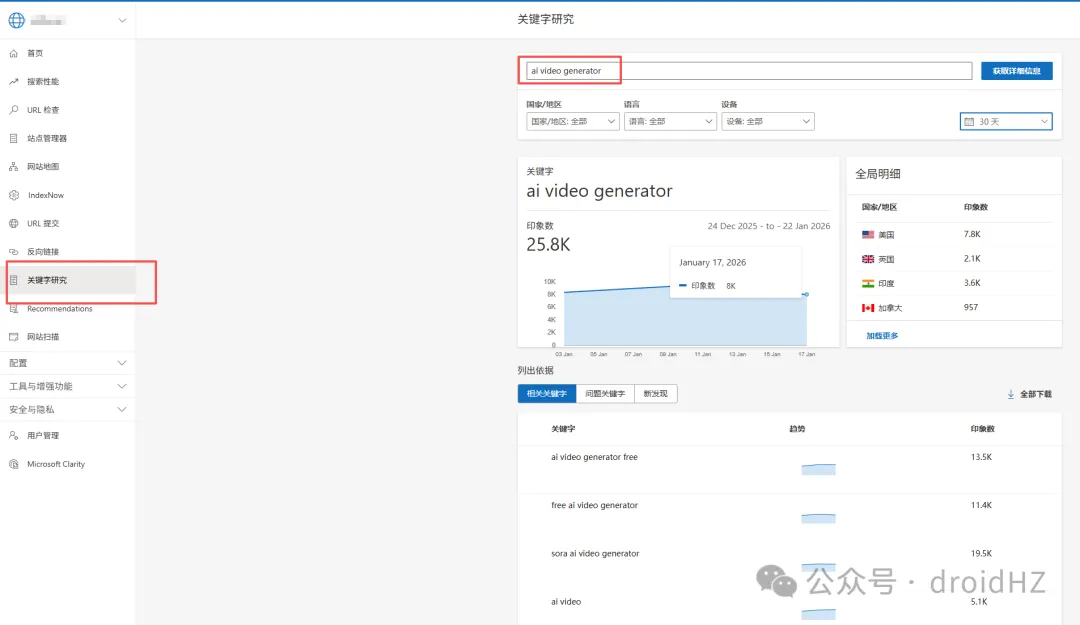
Task: Click the user management icon
Action: (14, 436)
